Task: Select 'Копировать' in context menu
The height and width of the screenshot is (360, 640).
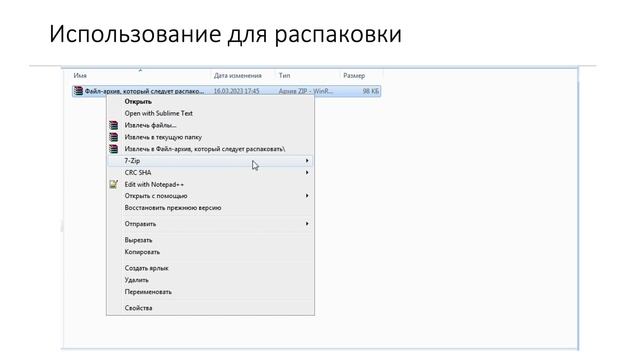Action: tap(142, 252)
